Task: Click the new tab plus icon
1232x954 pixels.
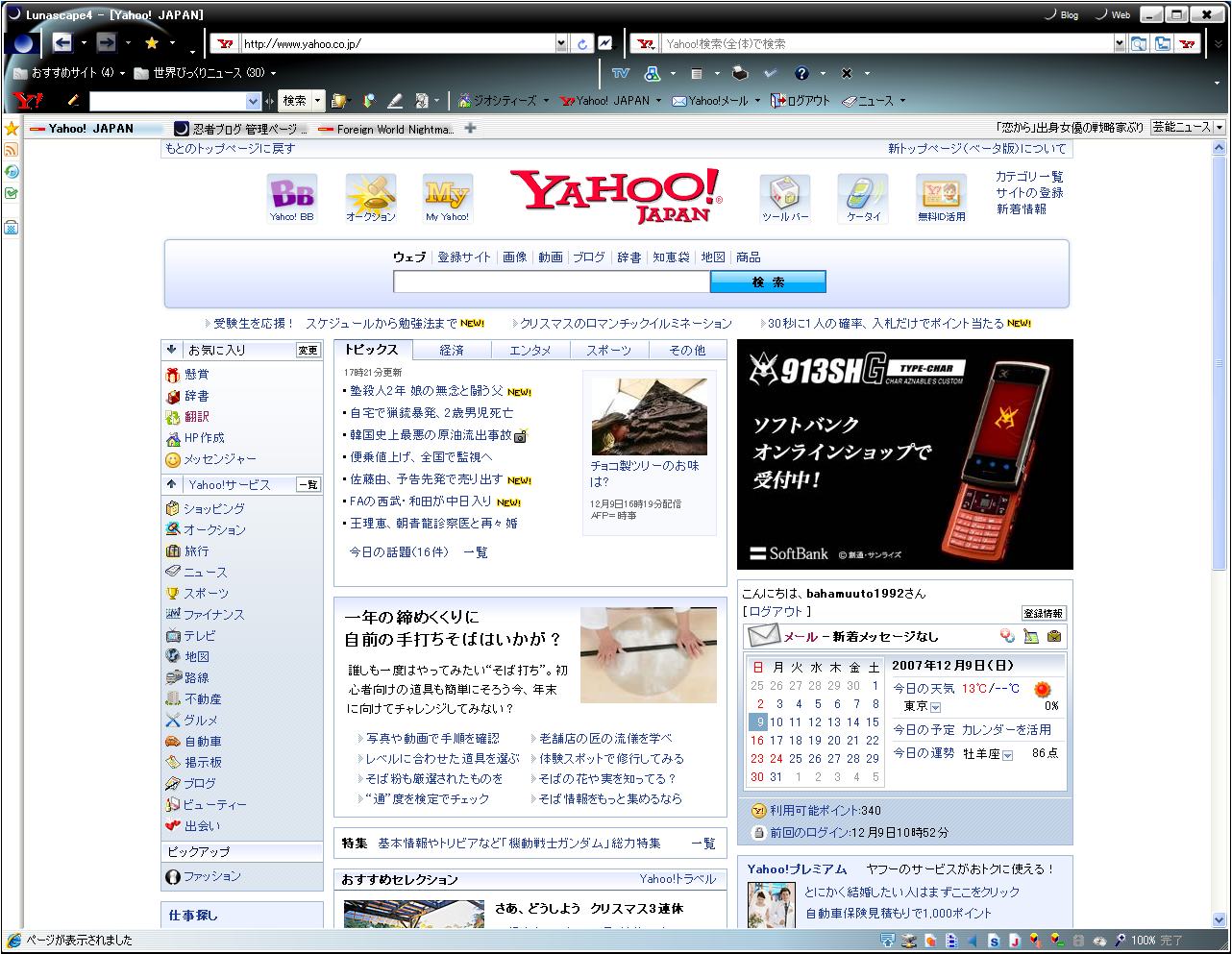Action: 470,128
